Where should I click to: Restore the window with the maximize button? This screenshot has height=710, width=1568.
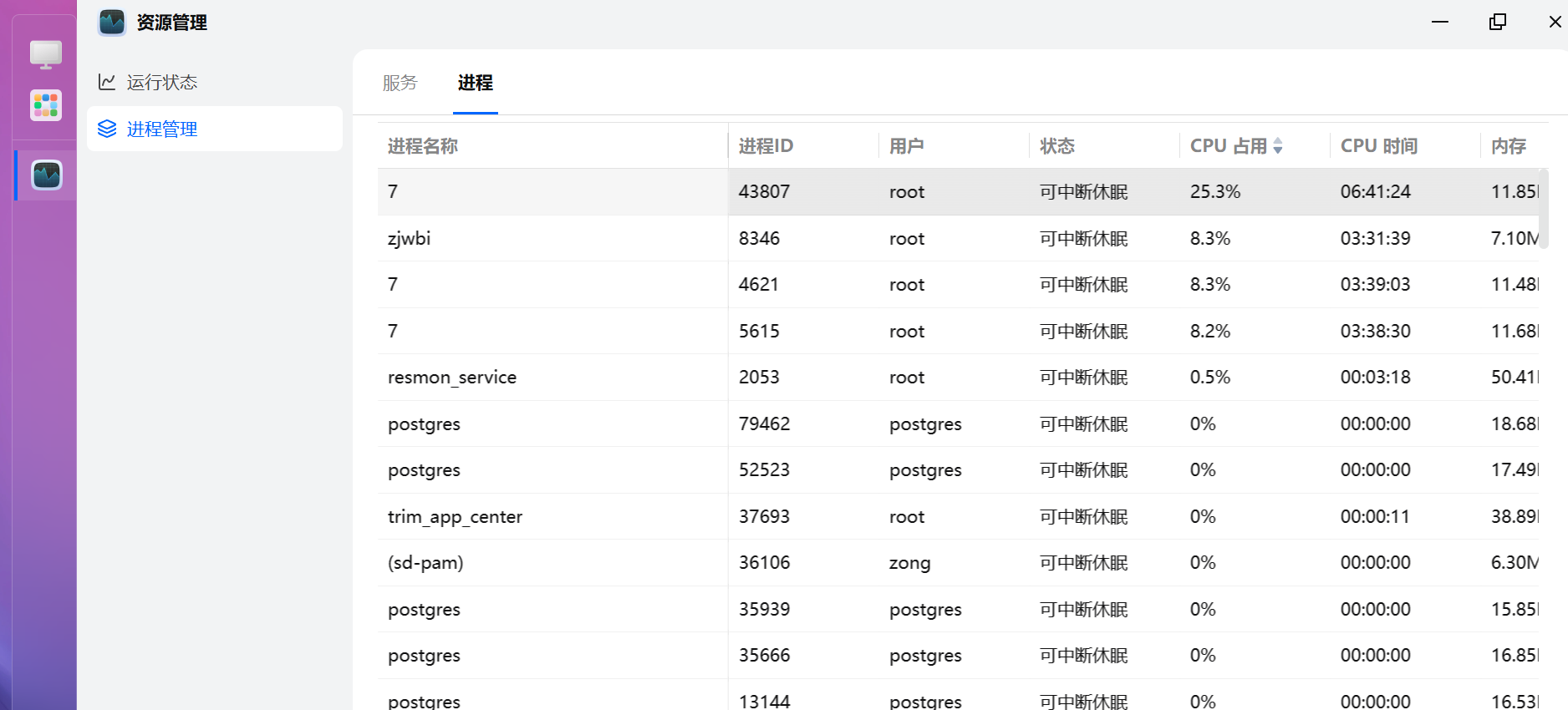point(1497,22)
